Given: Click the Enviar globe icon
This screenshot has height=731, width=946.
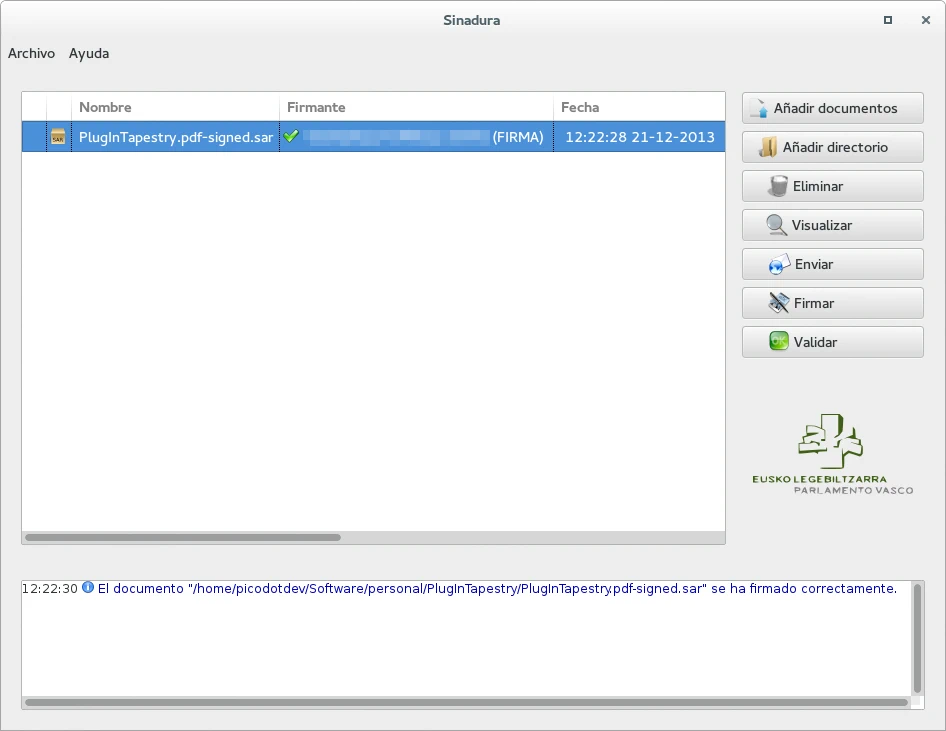Looking at the screenshot, I should tap(779, 265).
